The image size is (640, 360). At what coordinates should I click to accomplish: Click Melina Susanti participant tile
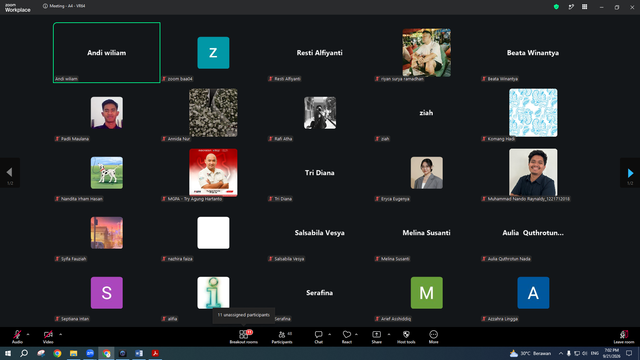(x=426, y=233)
